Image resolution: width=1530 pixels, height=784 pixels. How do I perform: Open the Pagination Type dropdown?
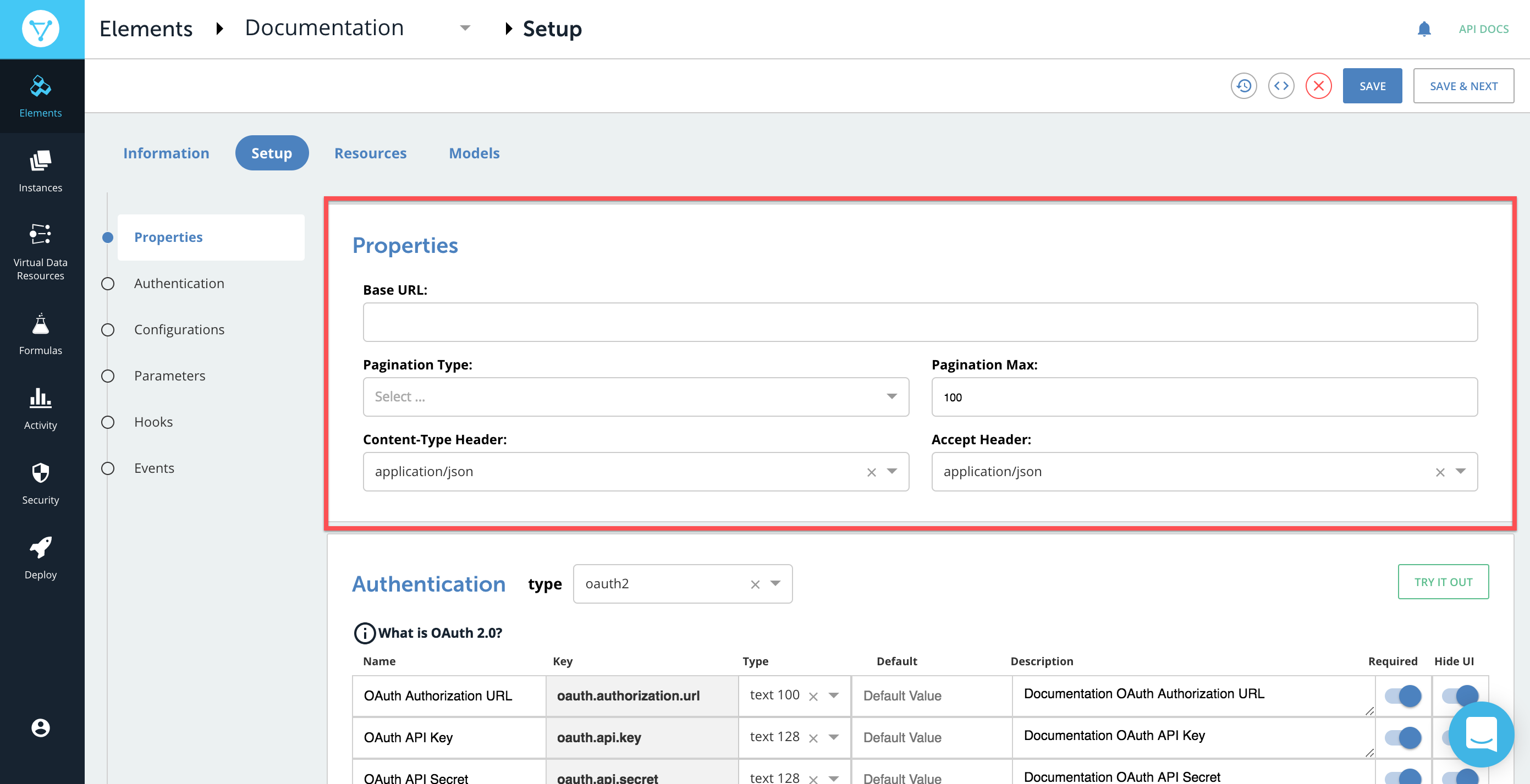(636, 397)
